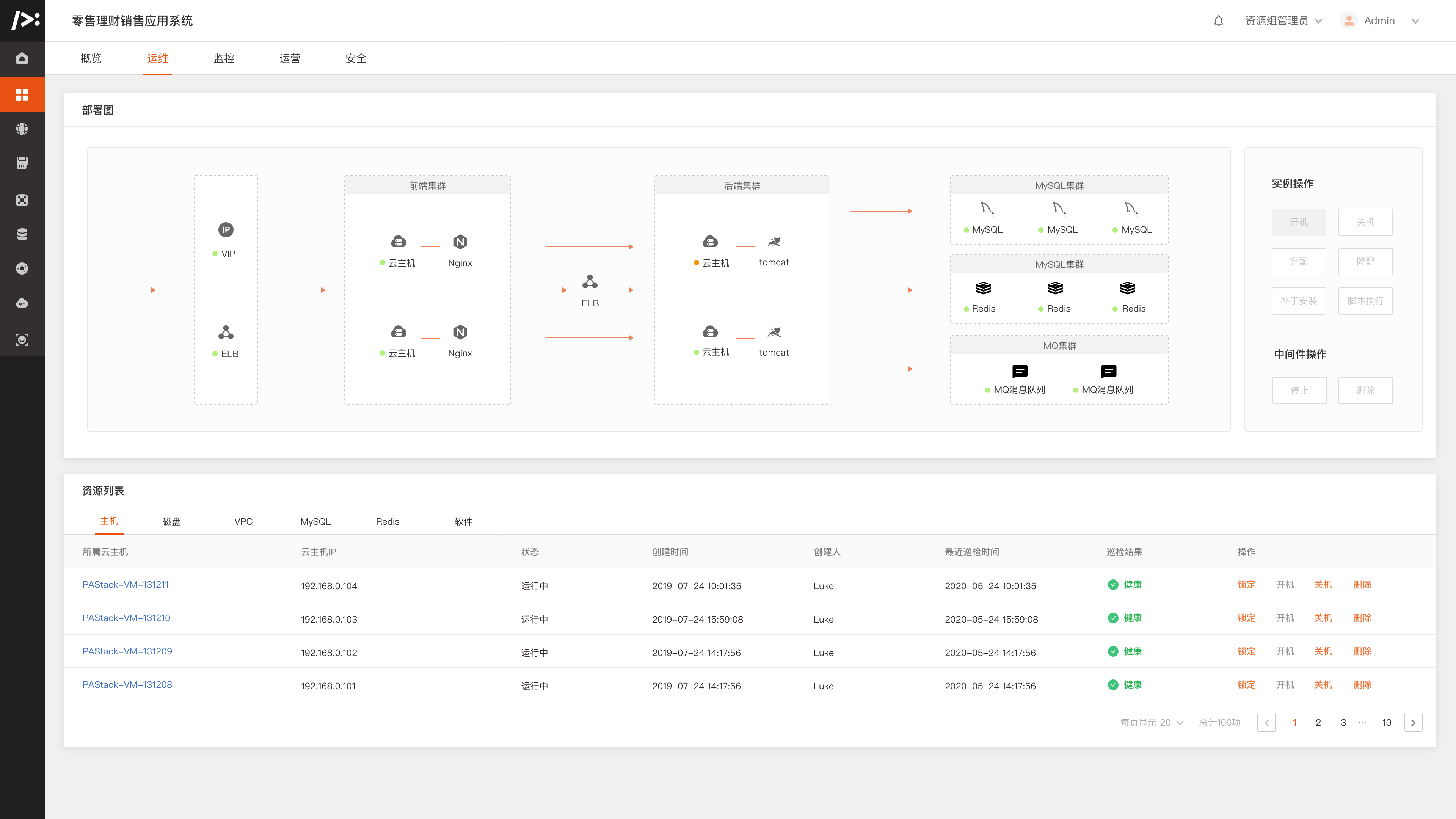Click the notification bell icon
The width and height of the screenshot is (1456, 819).
tap(1218, 21)
